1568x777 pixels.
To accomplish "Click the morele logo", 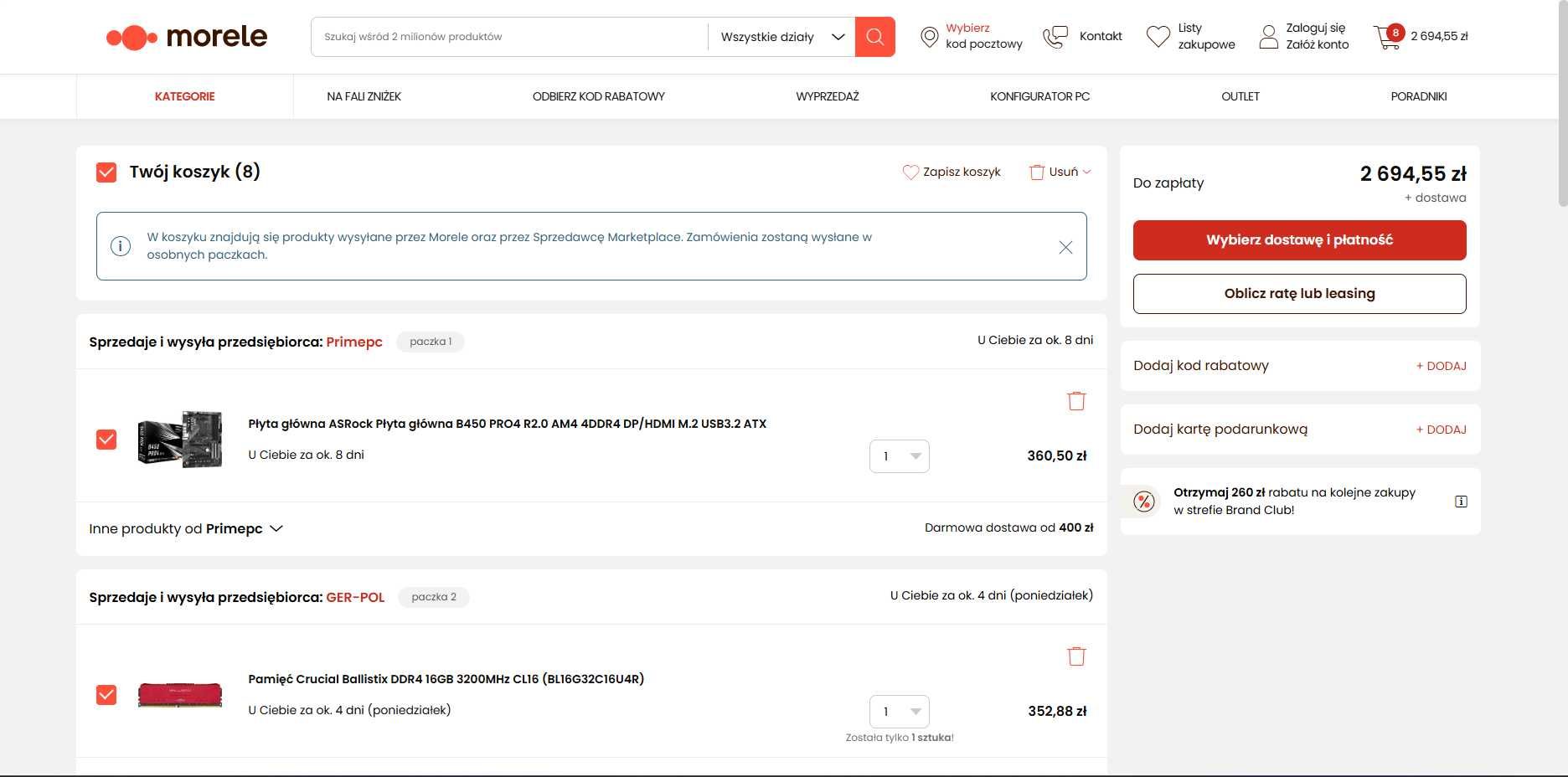I will point(187,37).
